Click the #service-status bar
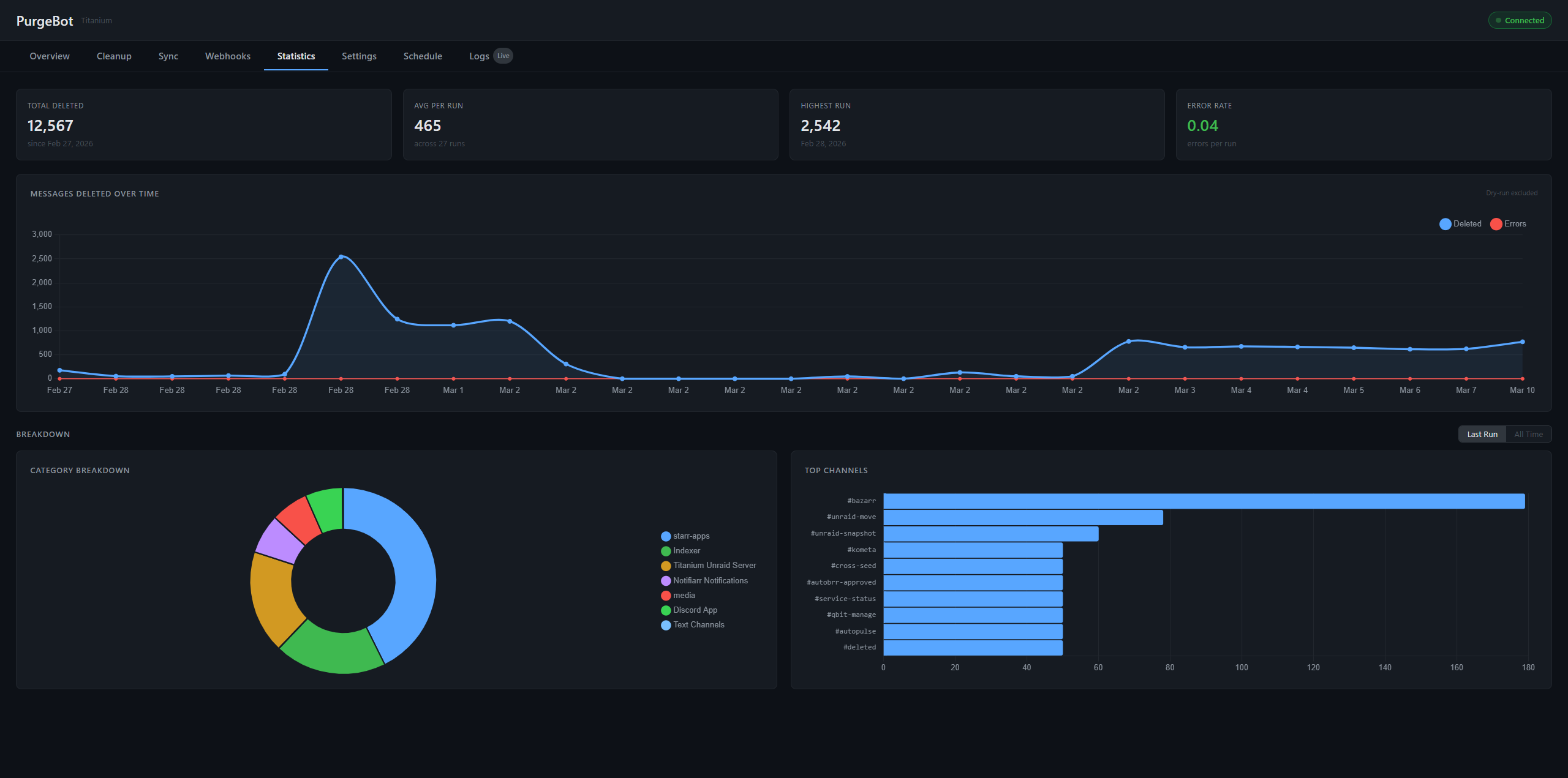This screenshot has width=1568, height=778. (x=973, y=599)
